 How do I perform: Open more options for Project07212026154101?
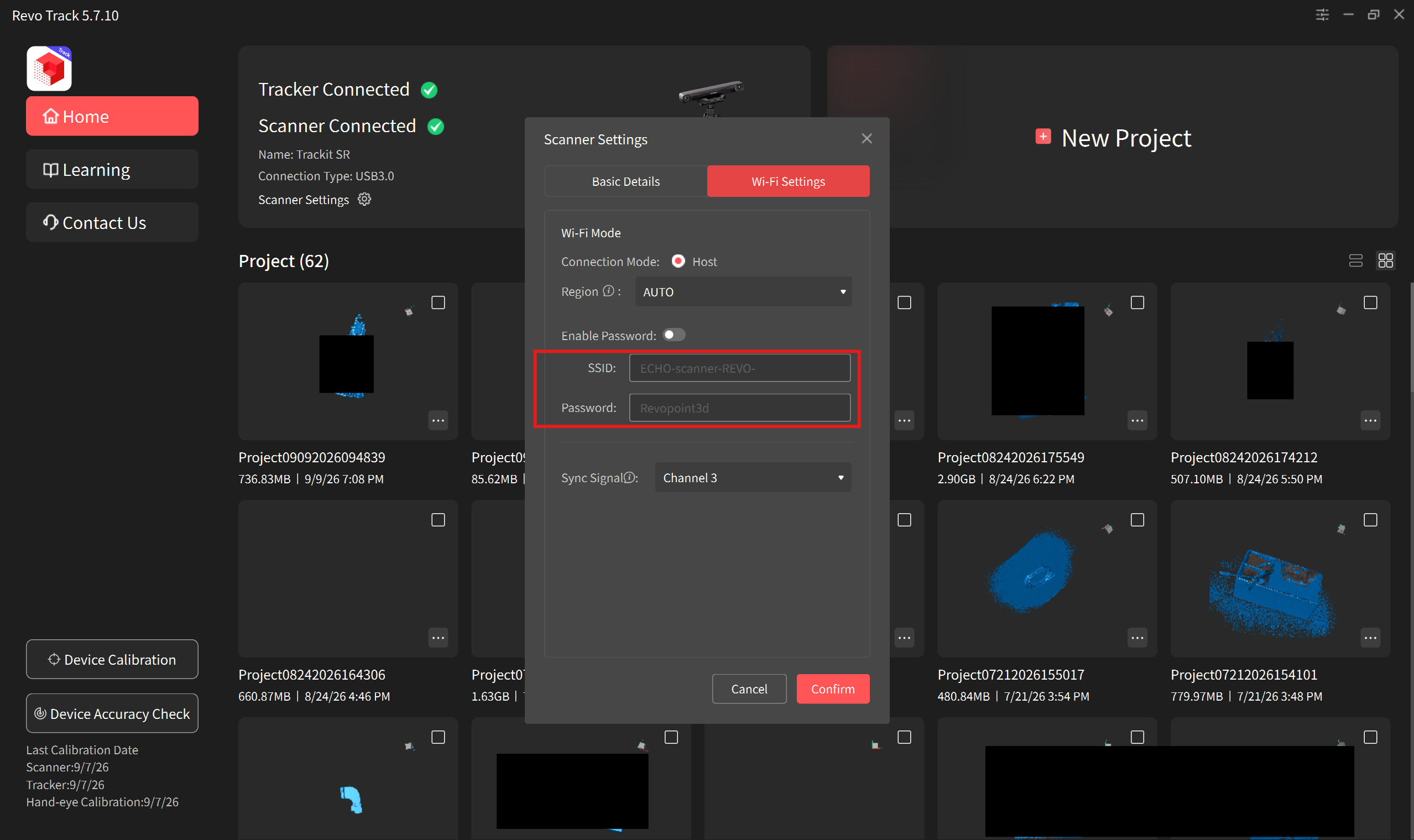pyautogui.click(x=1370, y=638)
